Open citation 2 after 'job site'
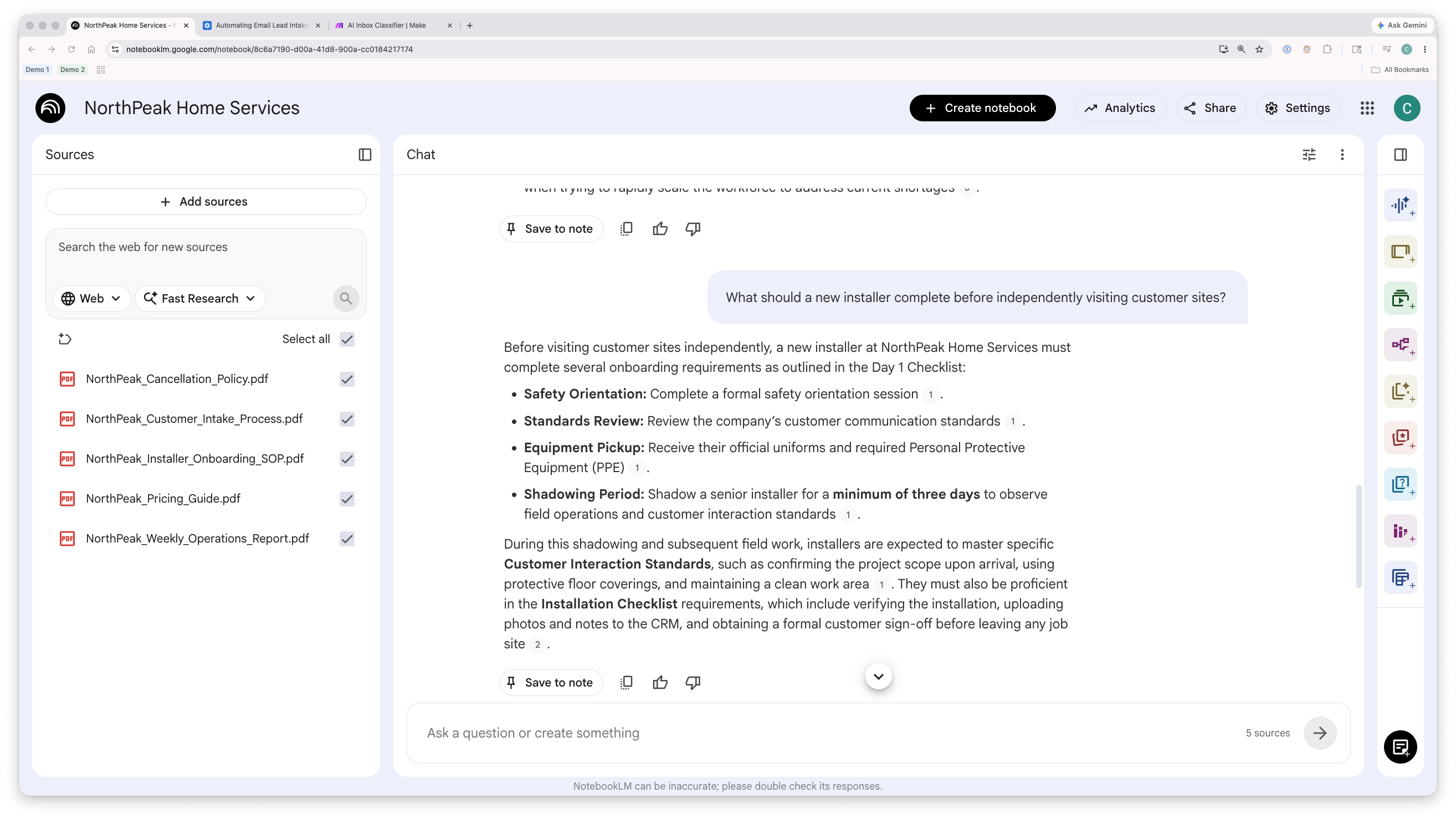Viewport: 1456px width, 819px height. pyautogui.click(x=537, y=644)
